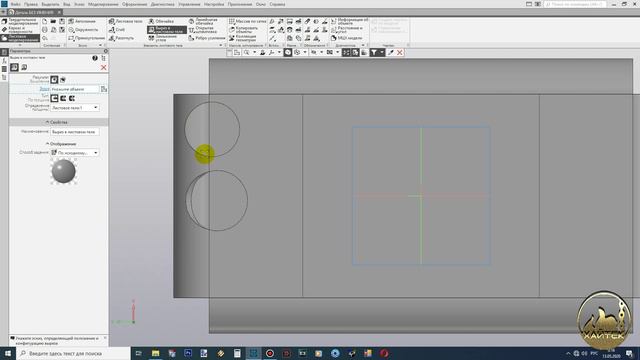Choose the Открытая штамповка command
640x360 pixels.
(202, 30)
